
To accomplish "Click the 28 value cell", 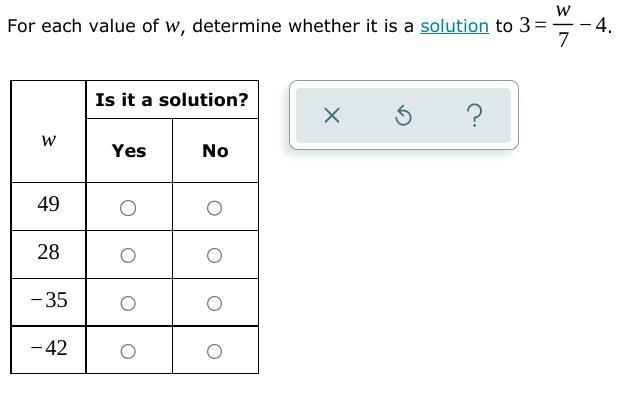I will 48,253.
